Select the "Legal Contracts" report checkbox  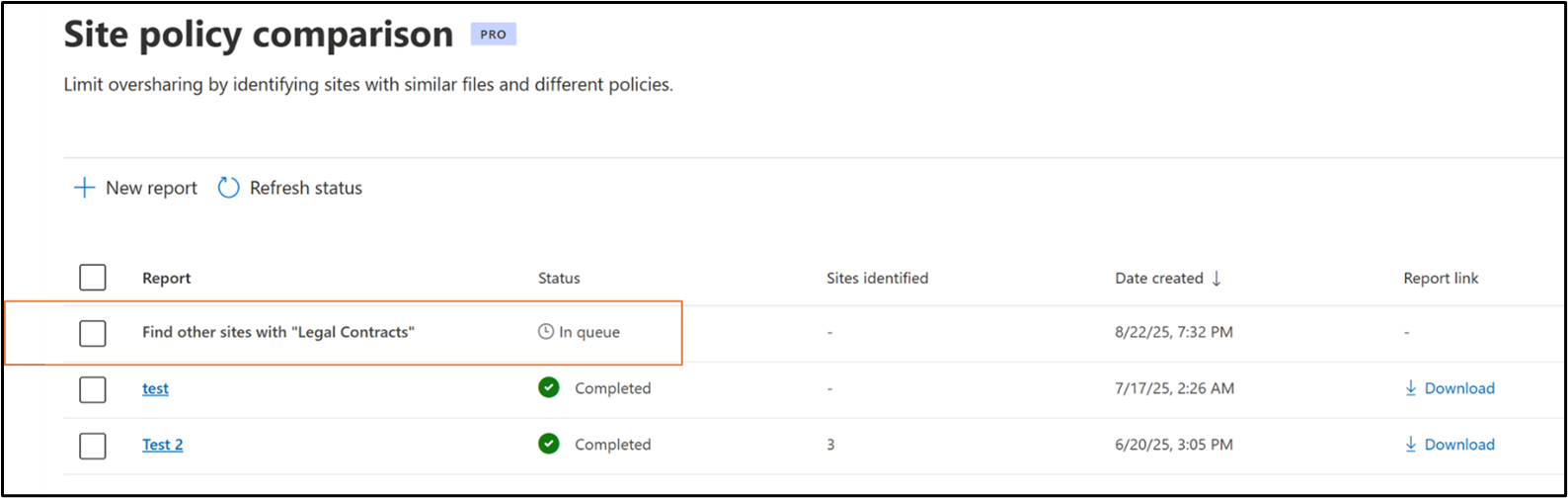tap(93, 333)
